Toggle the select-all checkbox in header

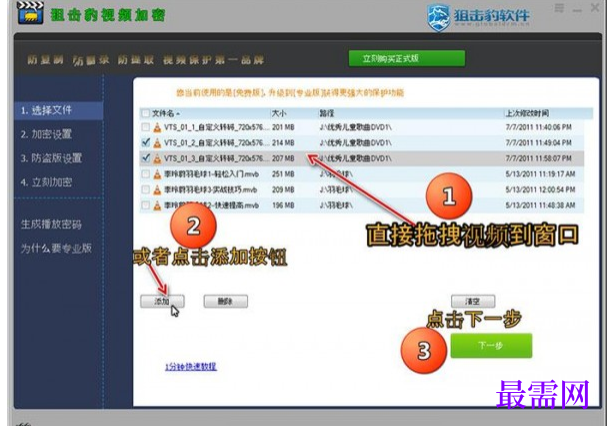145,113
